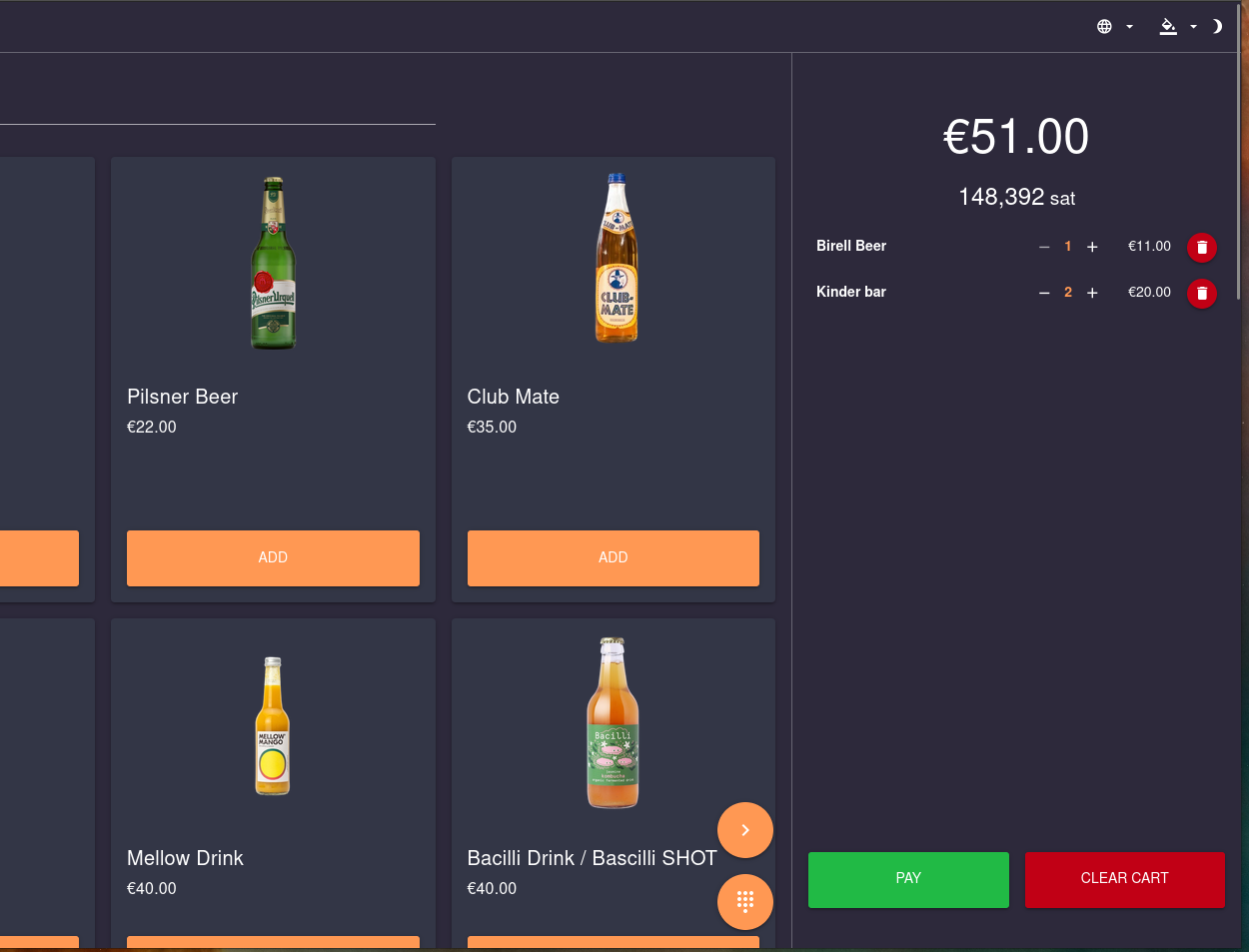Click the Pilsner Beer title

(x=183, y=397)
